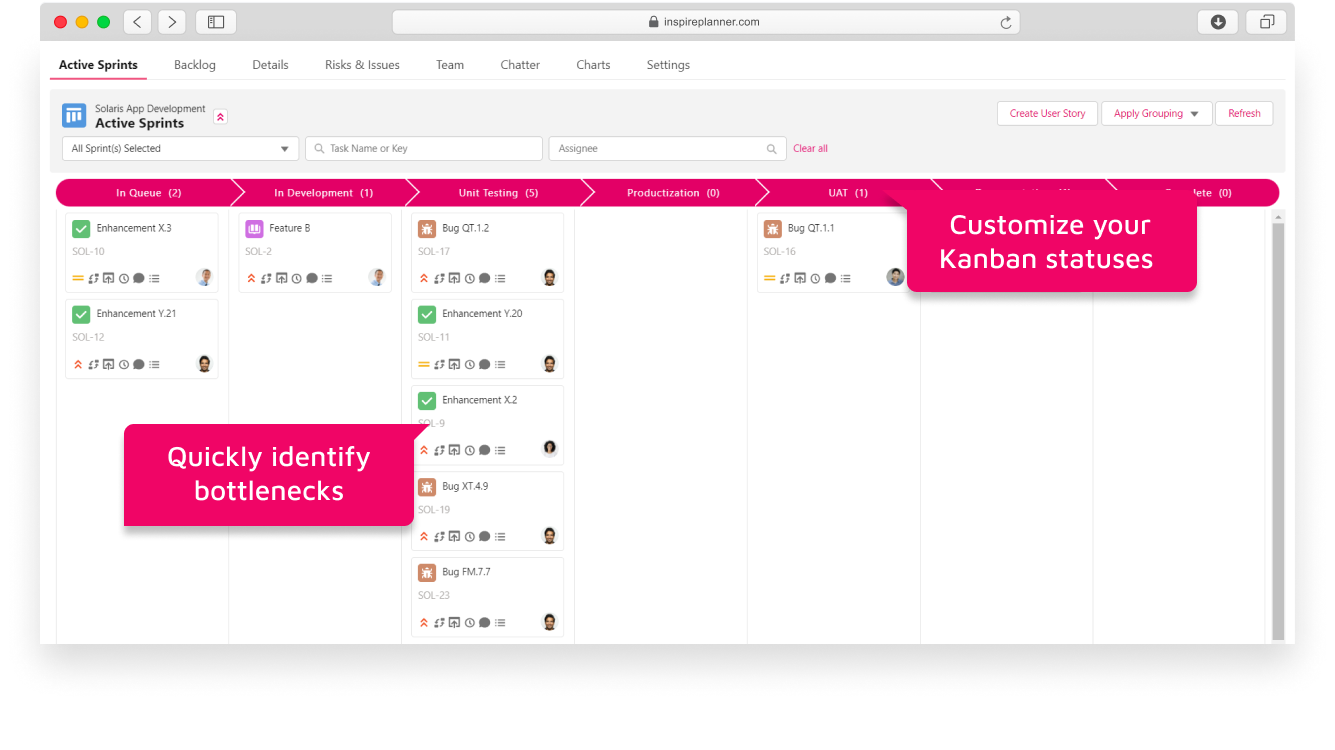The image size is (1335, 750).
Task: Open comment bubble on Enhancement Y.21 card
Action: tap(139, 364)
